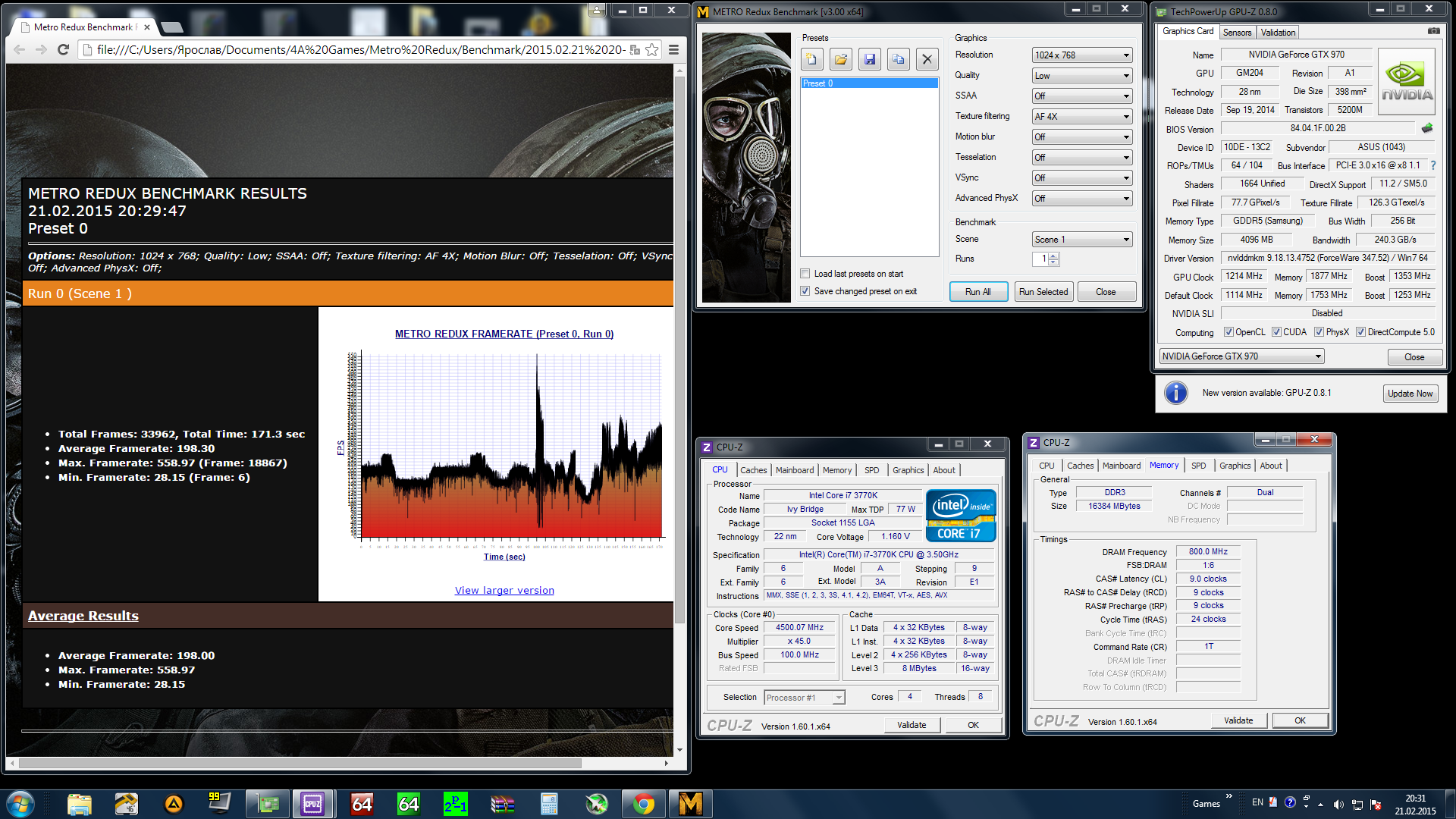Open the Resolution dropdown

tap(1082, 55)
